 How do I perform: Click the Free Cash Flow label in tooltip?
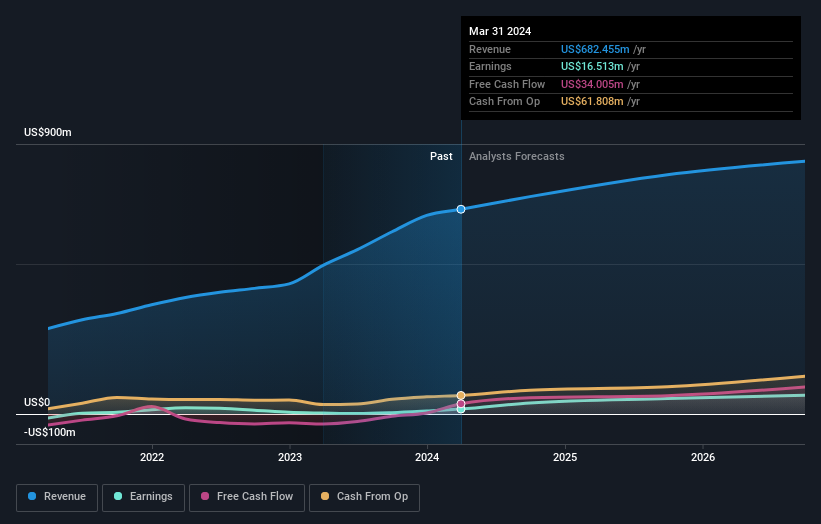(x=507, y=84)
